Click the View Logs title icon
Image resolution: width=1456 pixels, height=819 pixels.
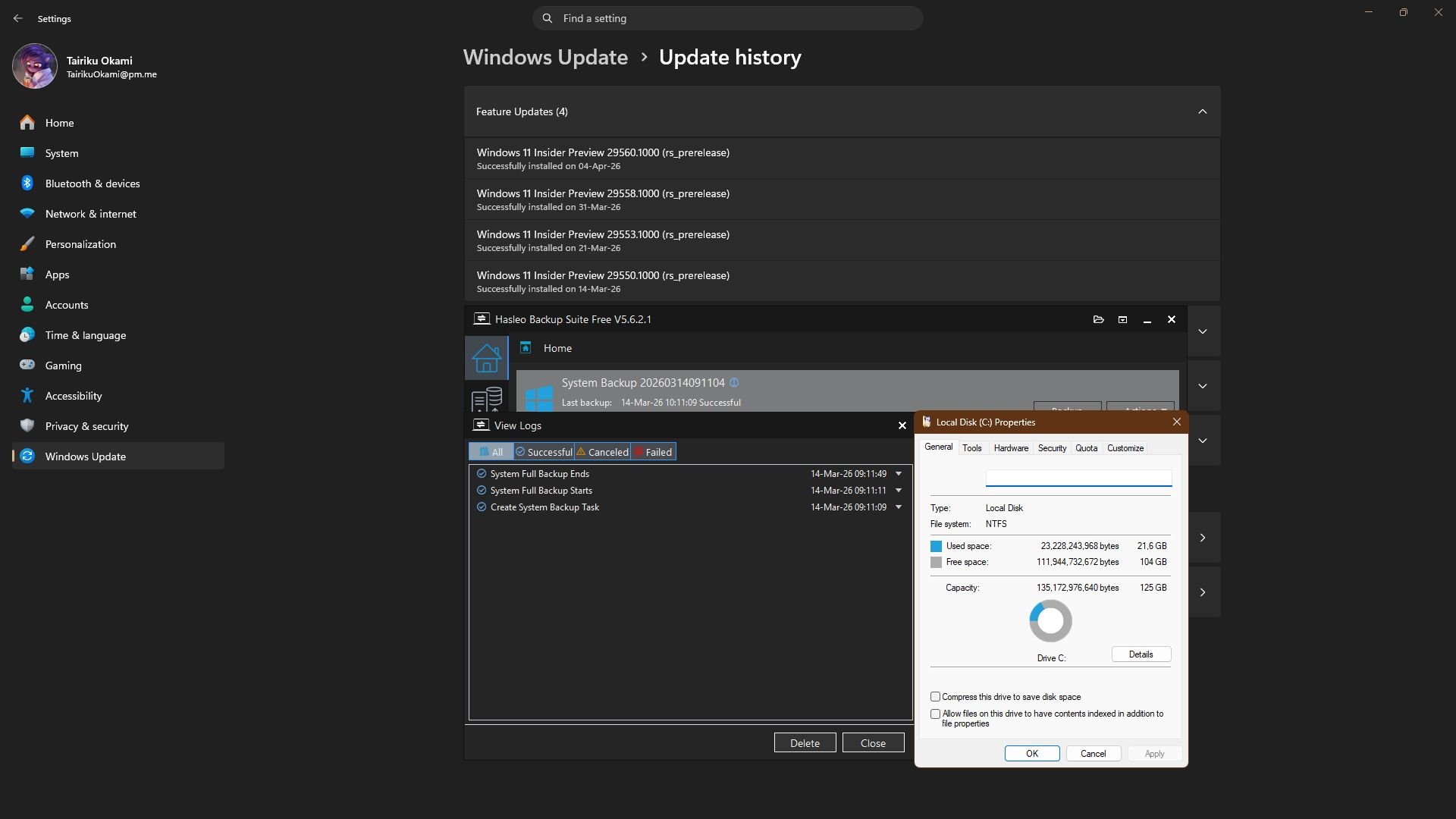click(x=481, y=425)
